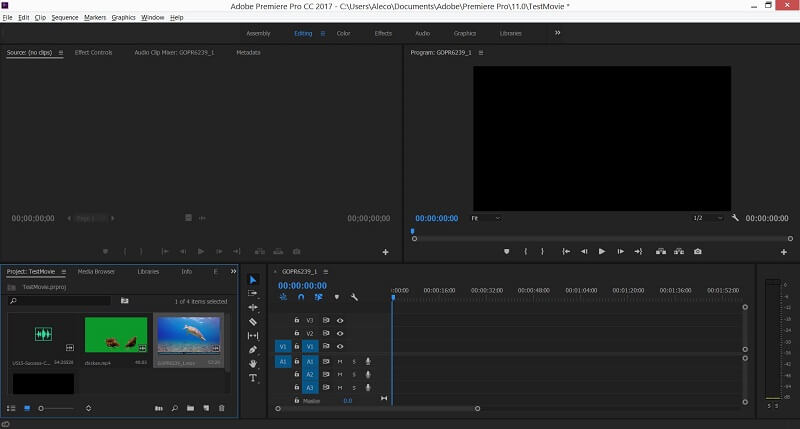The width and height of the screenshot is (800, 429).
Task: Switch the Project panel to List View
Action: [x=11, y=408]
